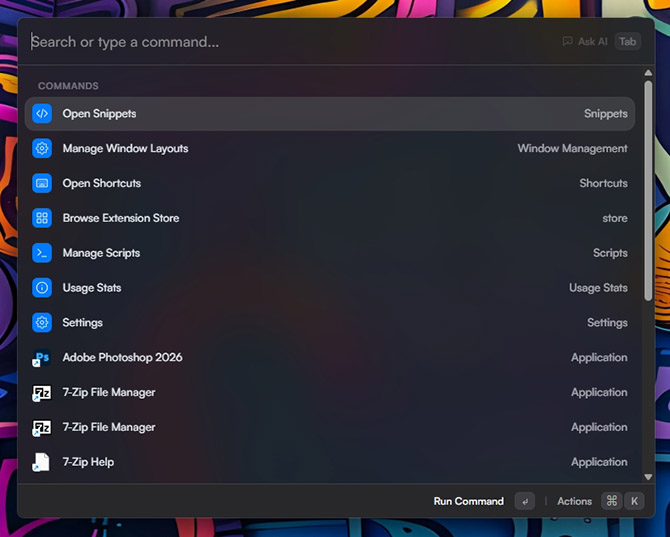Click the Usage Stats info icon
The height and width of the screenshot is (537, 670).
[42, 288]
